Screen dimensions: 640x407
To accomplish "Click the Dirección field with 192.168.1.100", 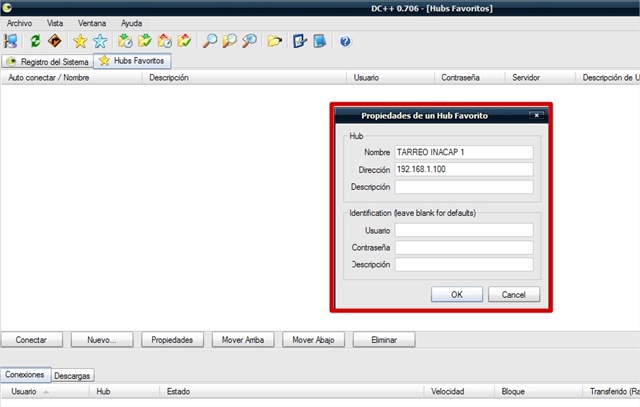I will pyautogui.click(x=464, y=169).
